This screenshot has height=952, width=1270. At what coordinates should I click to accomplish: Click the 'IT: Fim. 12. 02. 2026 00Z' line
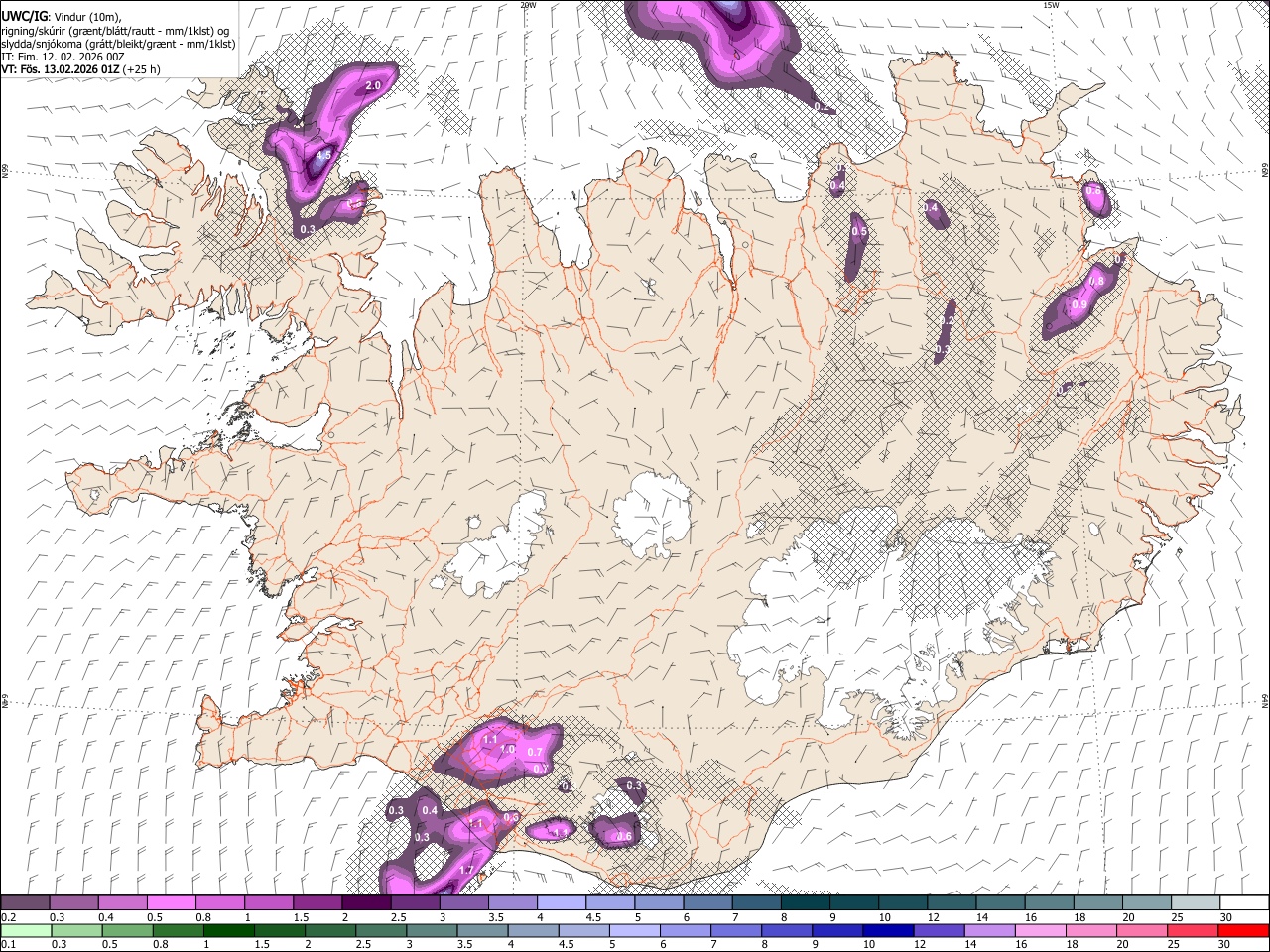coord(63,57)
